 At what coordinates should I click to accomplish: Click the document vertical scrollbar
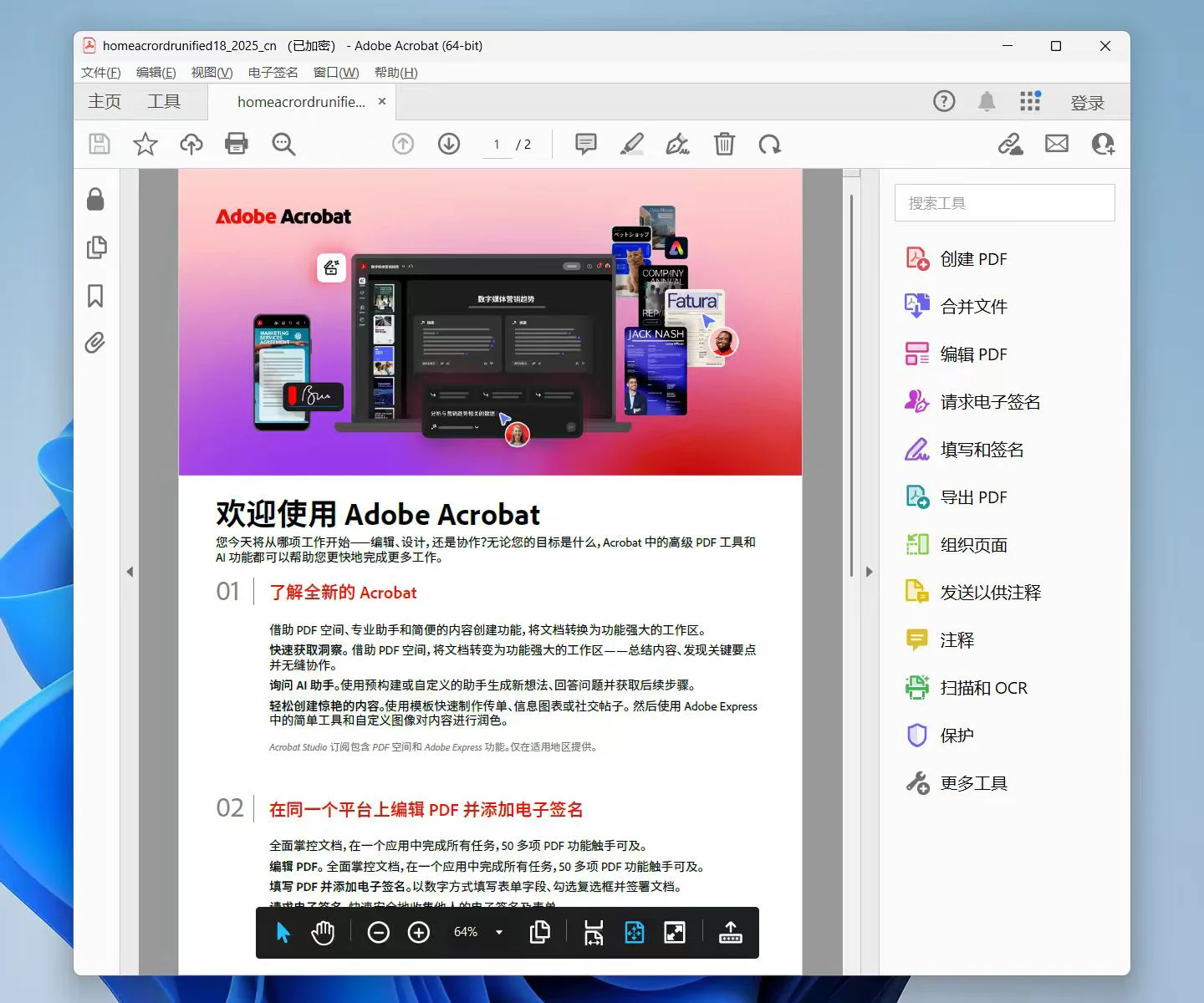click(x=851, y=384)
